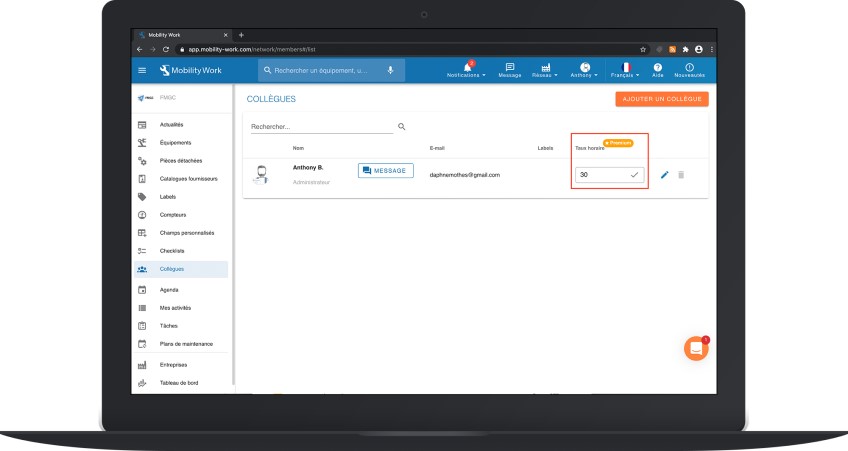The width and height of the screenshot is (848, 451).
Task: Click the Anthony B. name
Action: pyautogui.click(x=308, y=168)
